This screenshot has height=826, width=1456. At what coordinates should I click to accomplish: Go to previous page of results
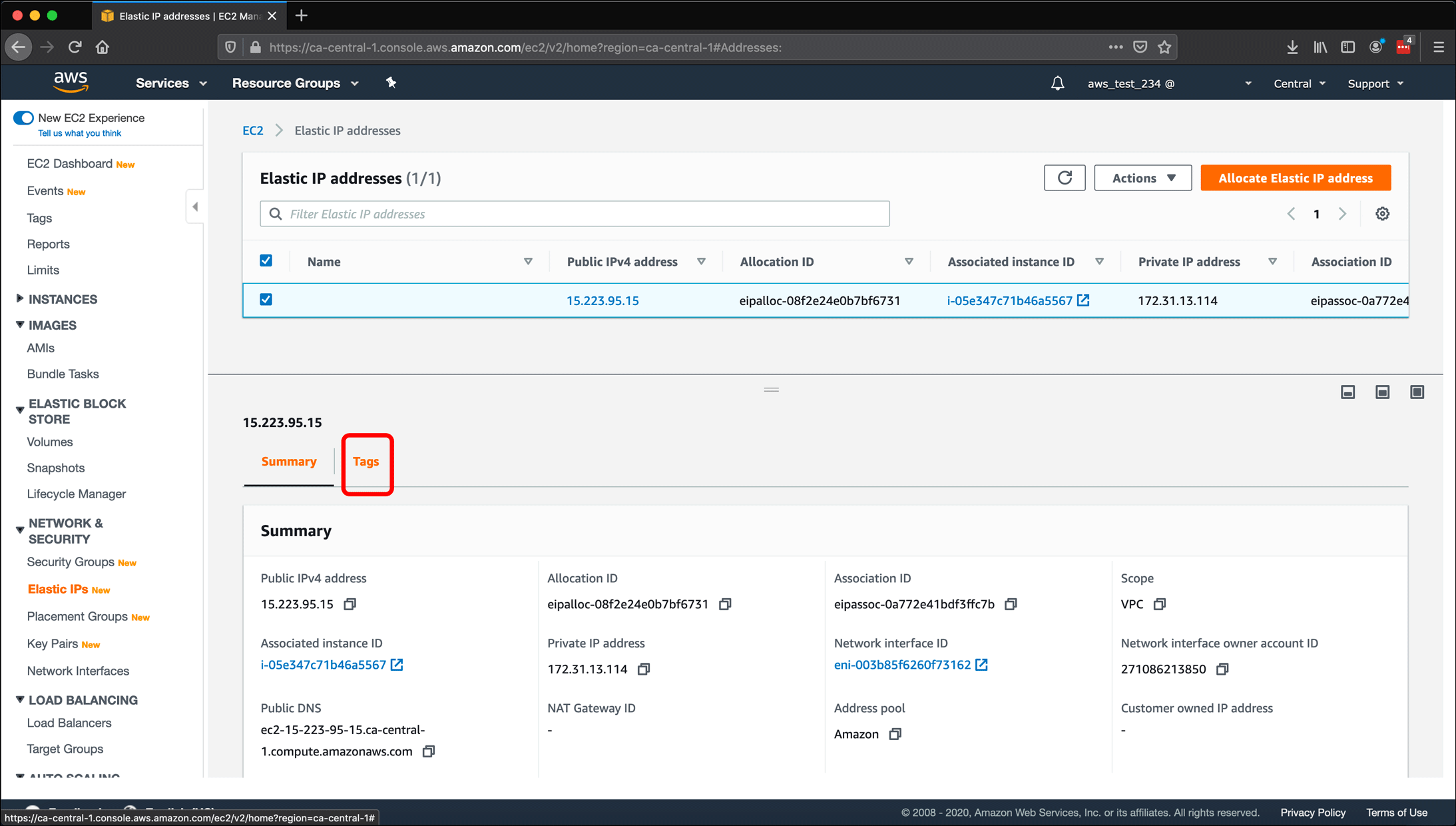tap(1291, 214)
